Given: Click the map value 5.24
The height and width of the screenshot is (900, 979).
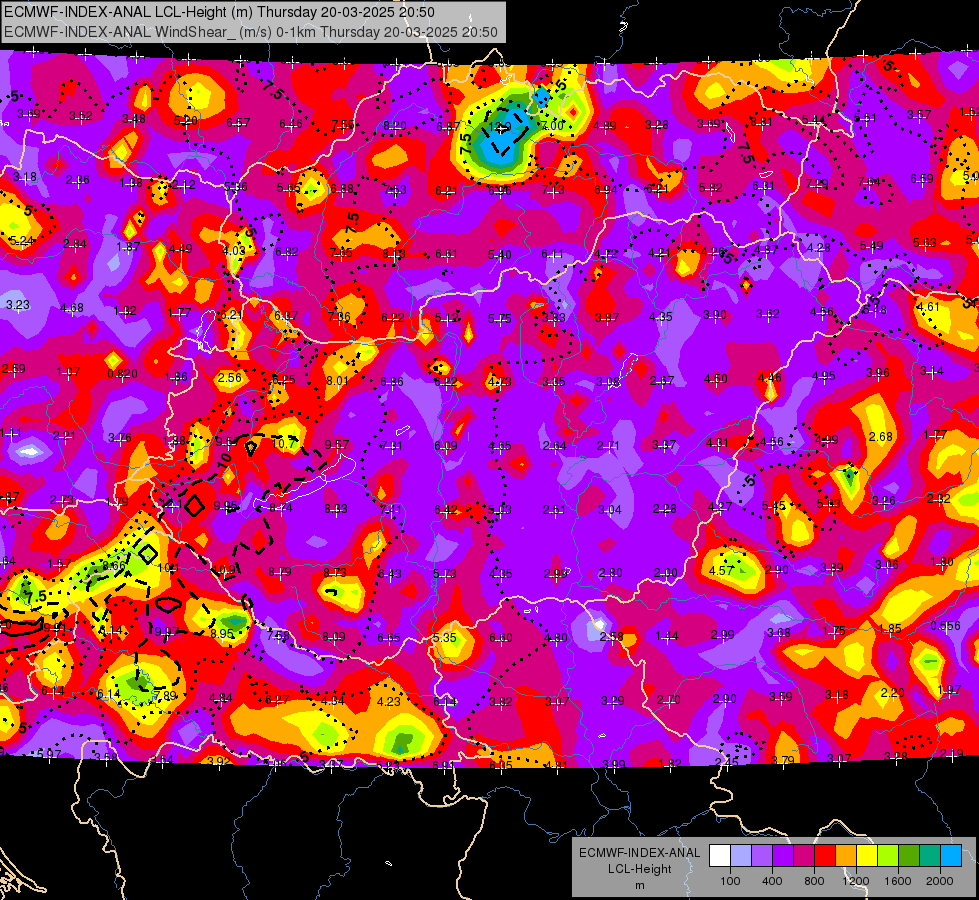Looking at the screenshot, I should pos(21,240).
